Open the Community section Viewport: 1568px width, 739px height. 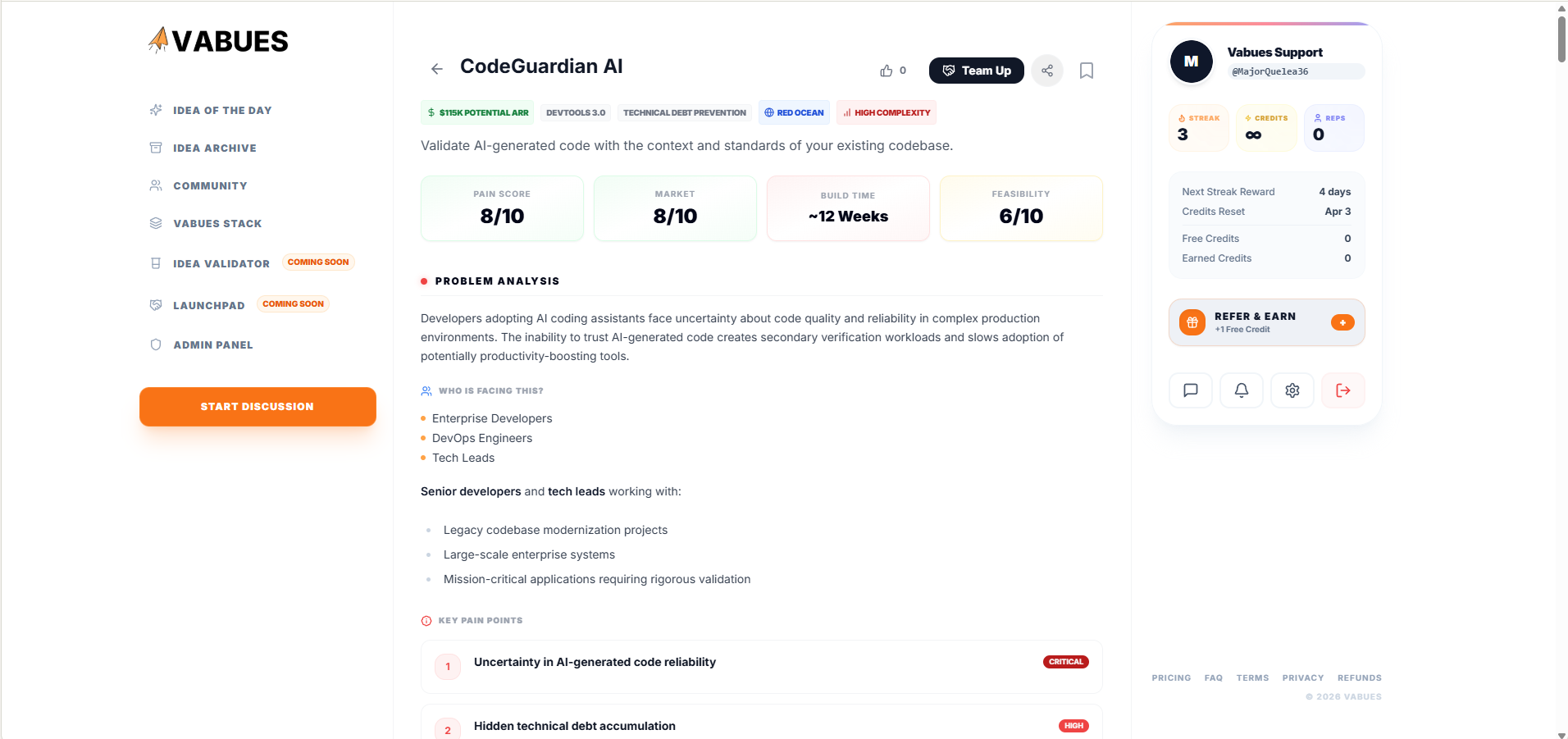click(210, 186)
